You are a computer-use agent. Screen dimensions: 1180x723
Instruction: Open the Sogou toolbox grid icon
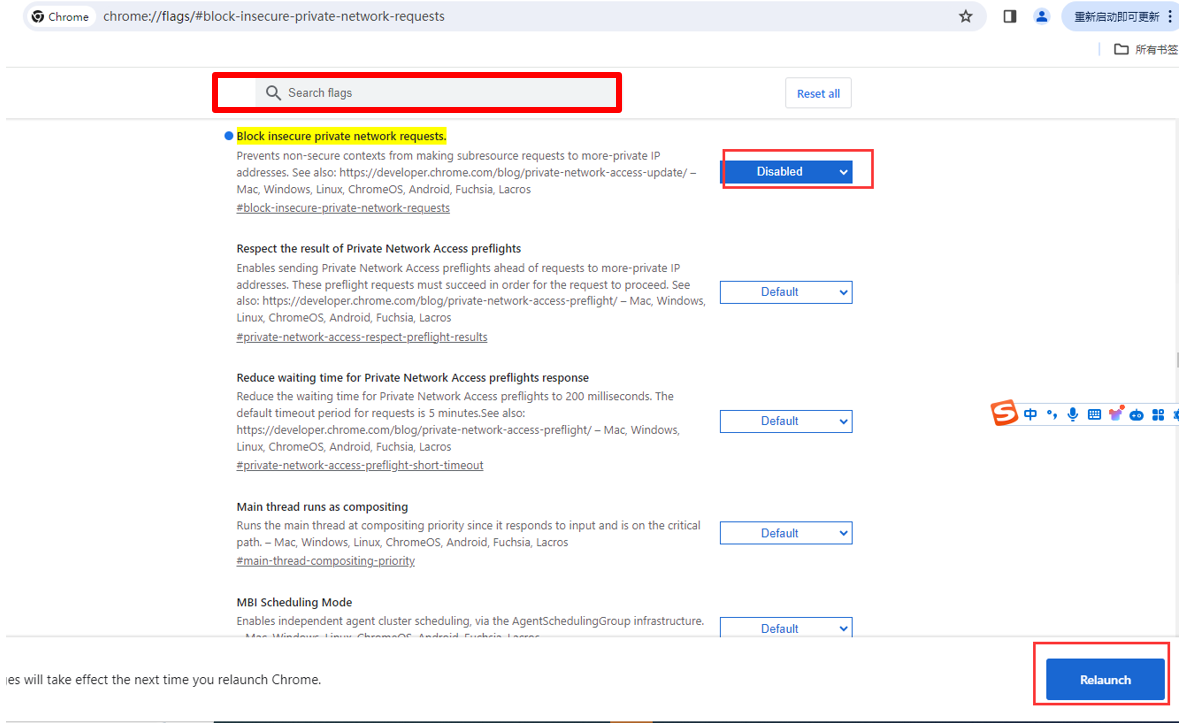click(1158, 414)
